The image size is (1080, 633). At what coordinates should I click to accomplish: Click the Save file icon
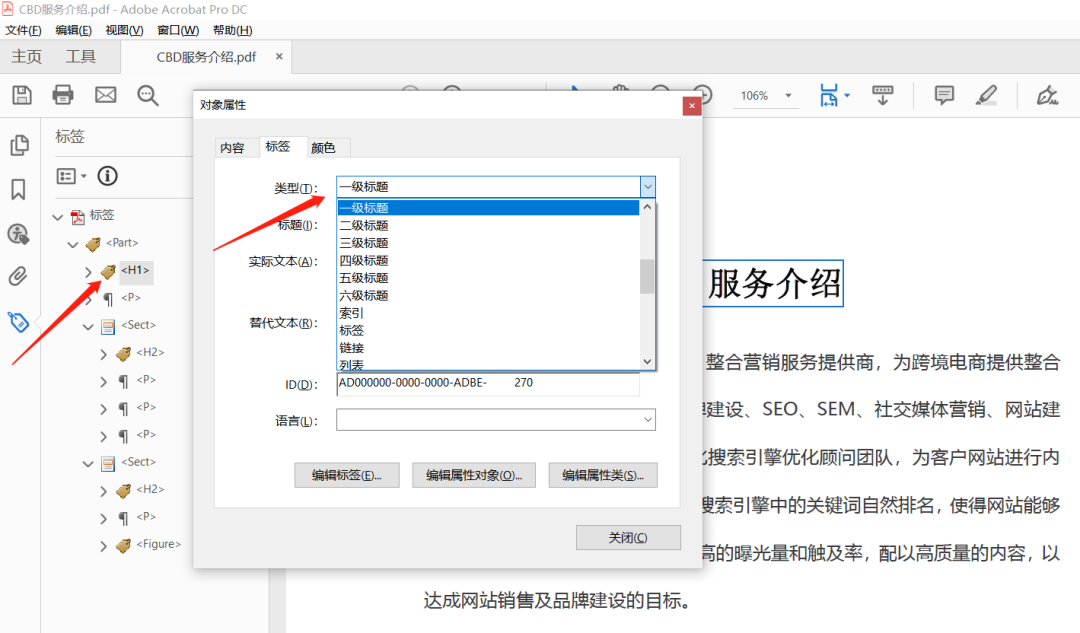pos(22,94)
